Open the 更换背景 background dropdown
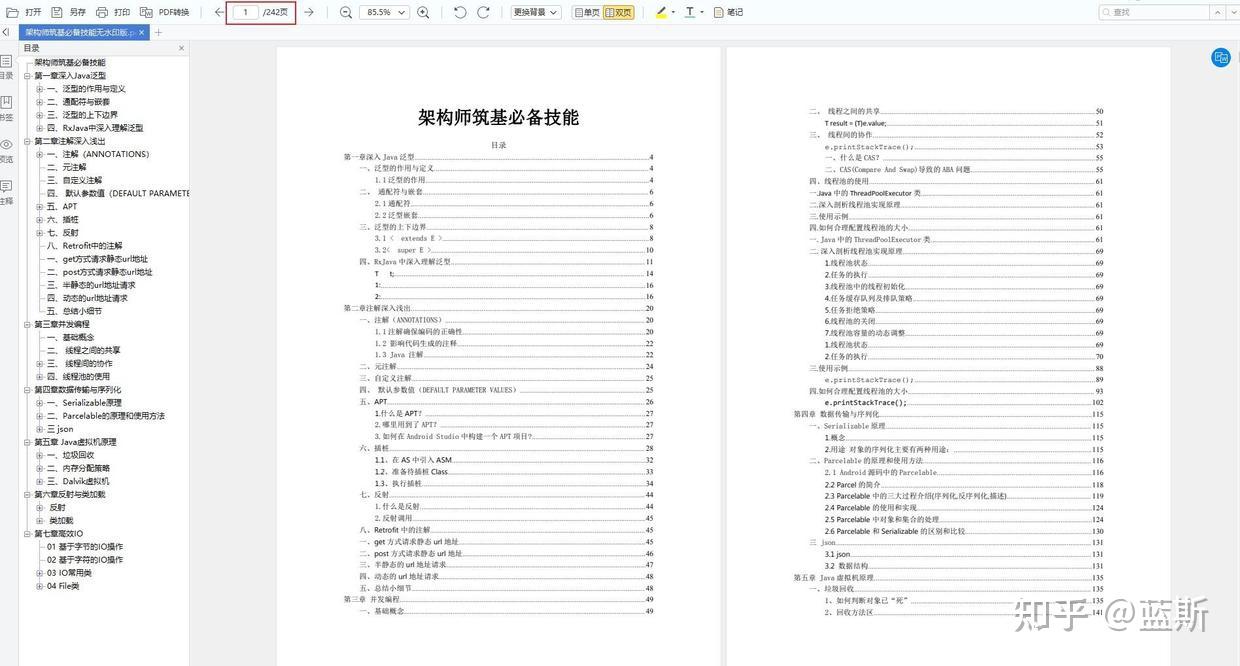1240x666 pixels. pyautogui.click(x=535, y=12)
